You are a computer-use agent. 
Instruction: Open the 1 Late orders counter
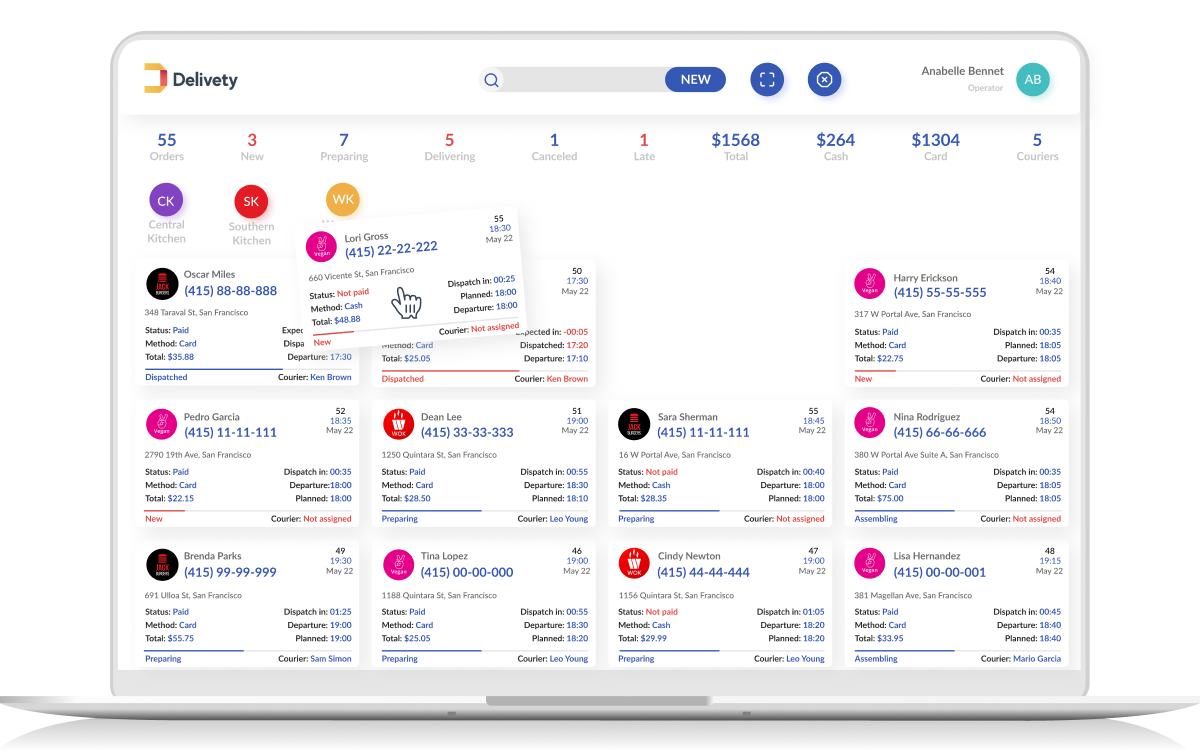644,147
